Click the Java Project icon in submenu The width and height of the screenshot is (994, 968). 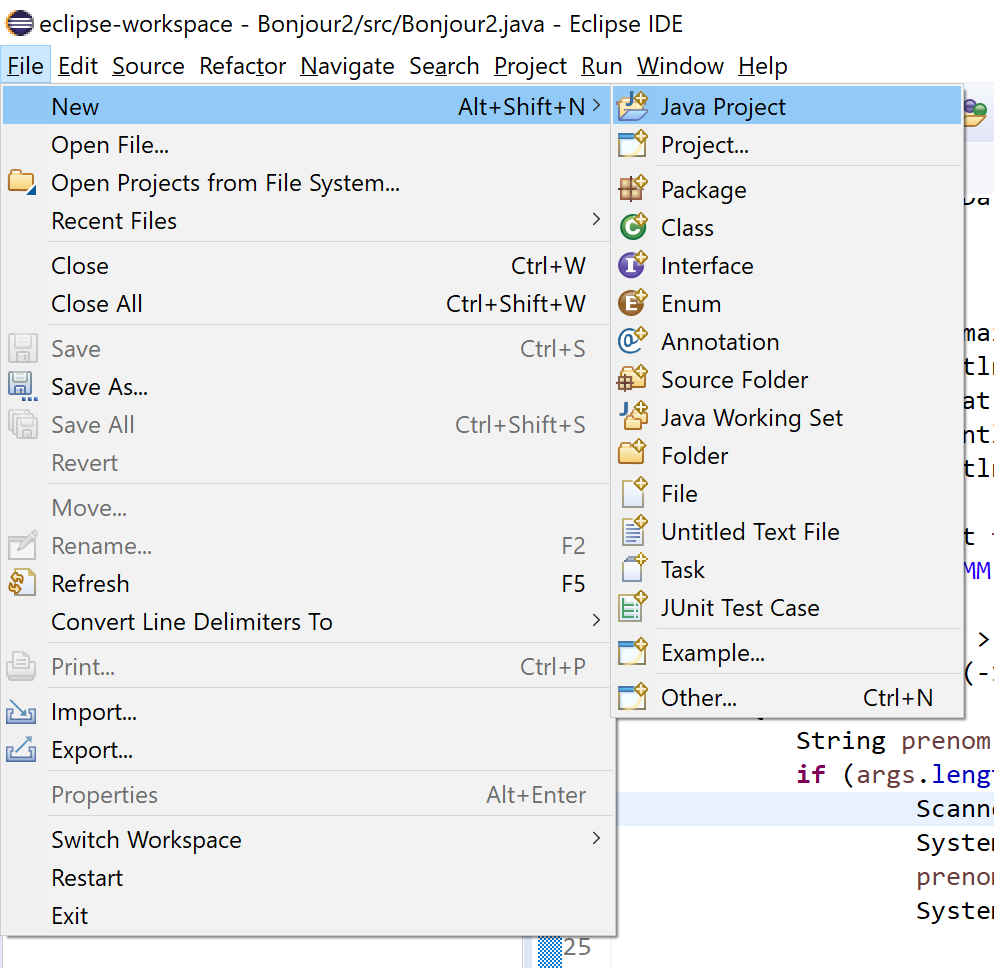tap(633, 107)
